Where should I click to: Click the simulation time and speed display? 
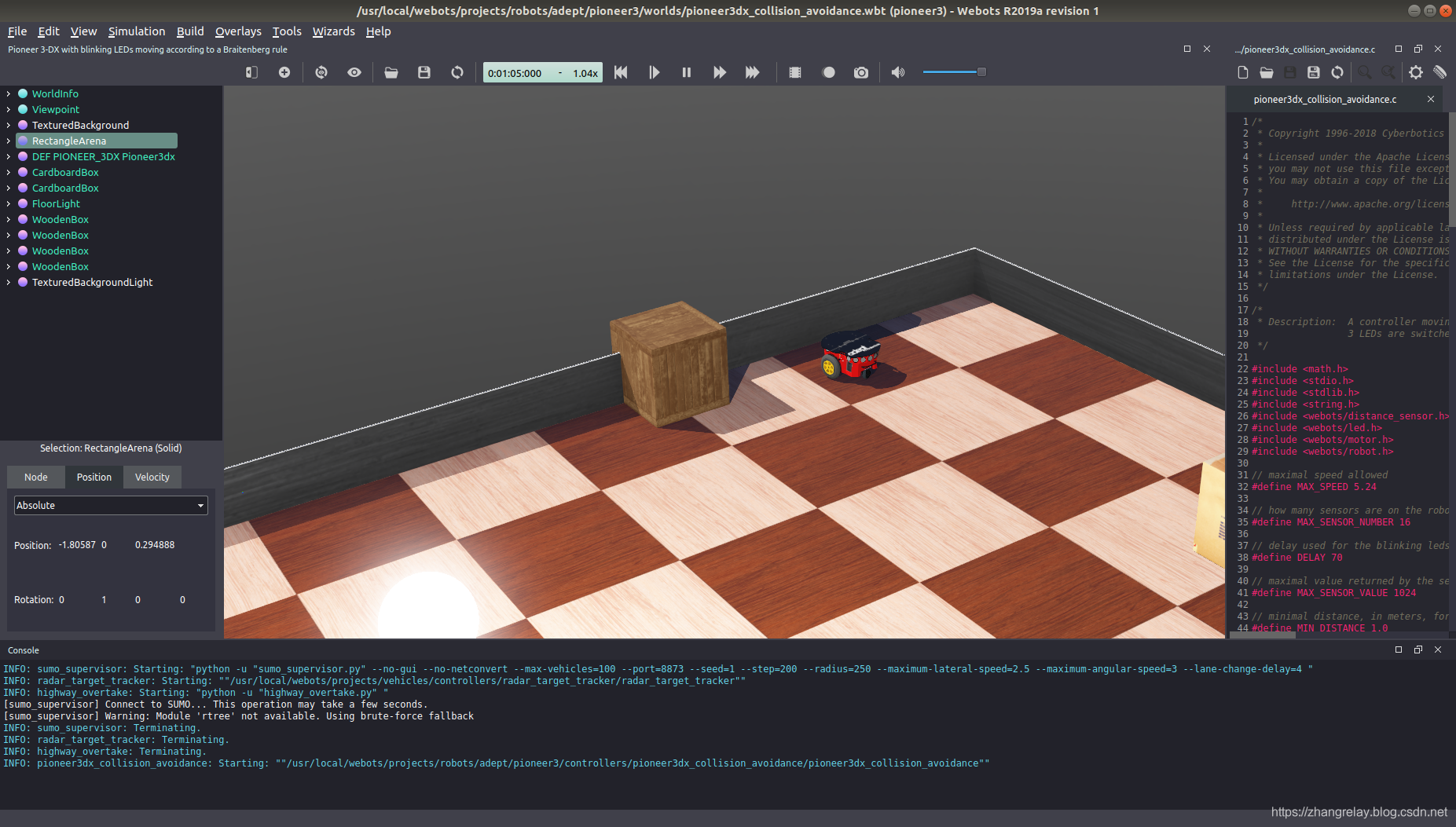543,73
